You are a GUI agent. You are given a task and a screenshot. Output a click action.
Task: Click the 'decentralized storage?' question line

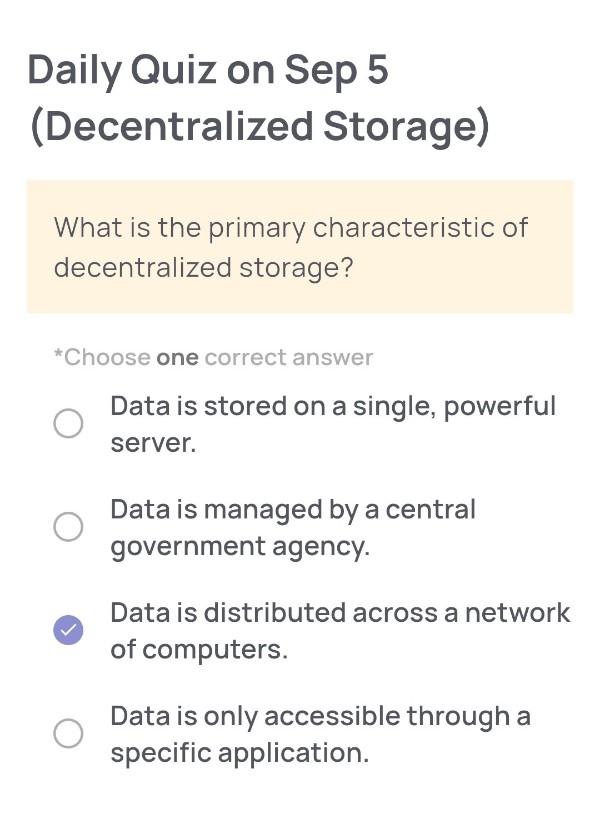click(204, 268)
